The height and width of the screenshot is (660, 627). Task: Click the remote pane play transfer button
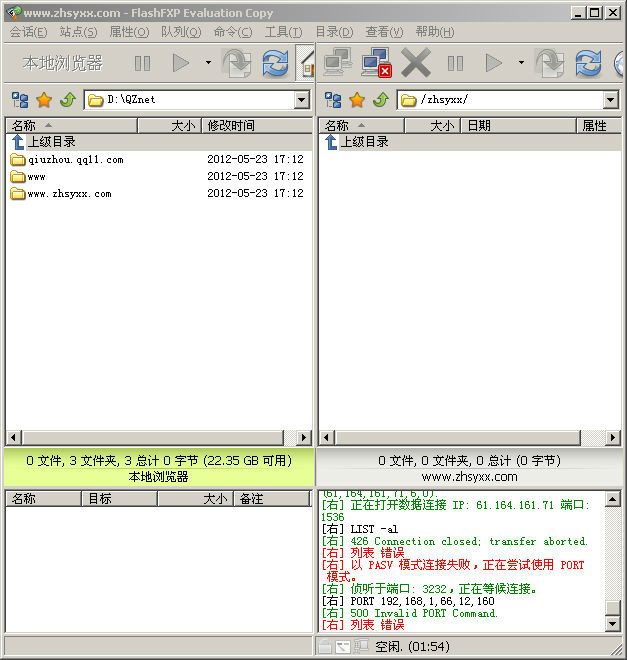click(494, 63)
